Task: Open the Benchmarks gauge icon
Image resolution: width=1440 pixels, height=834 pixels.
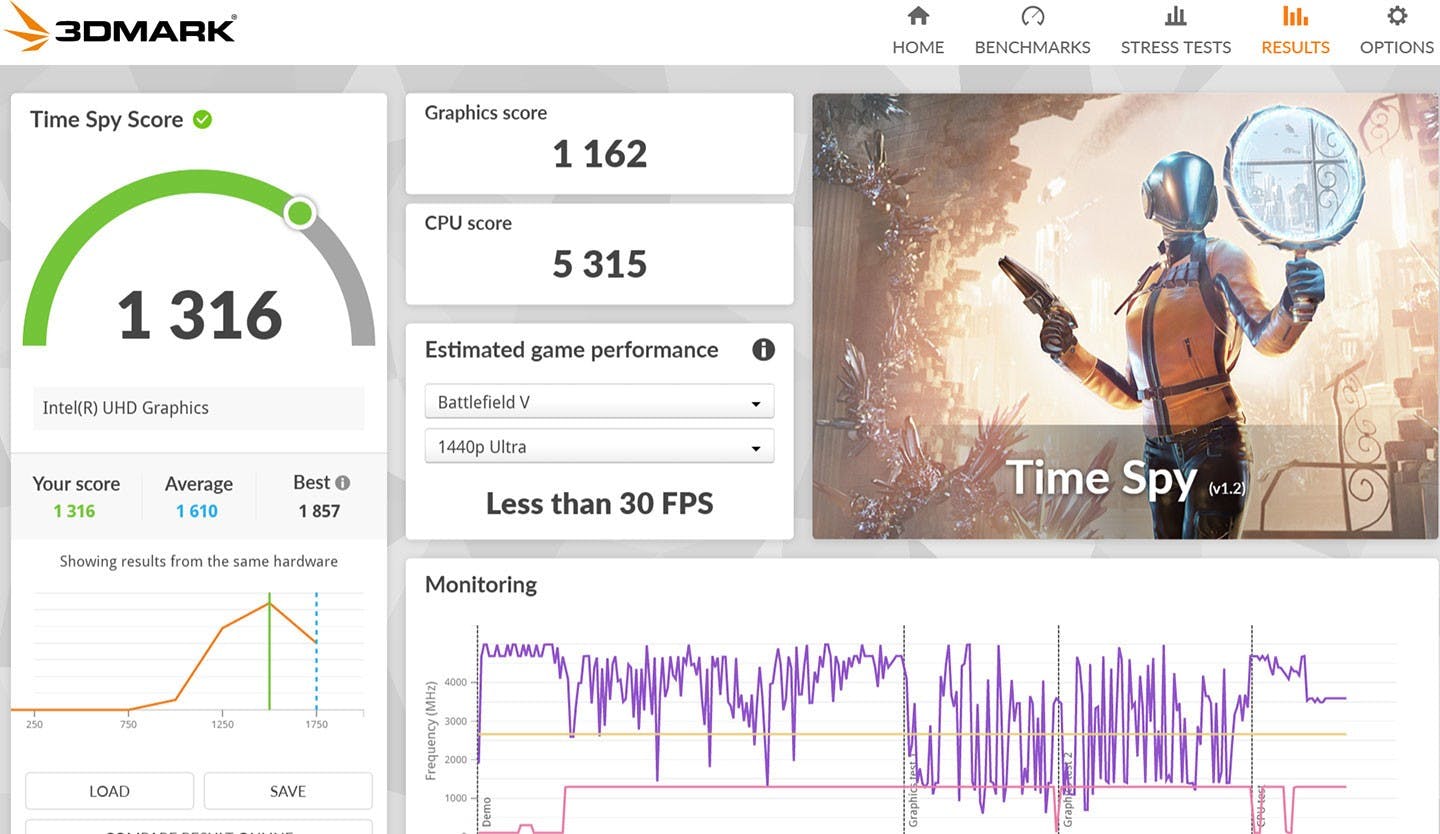Action: click(x=1032, y=16)
